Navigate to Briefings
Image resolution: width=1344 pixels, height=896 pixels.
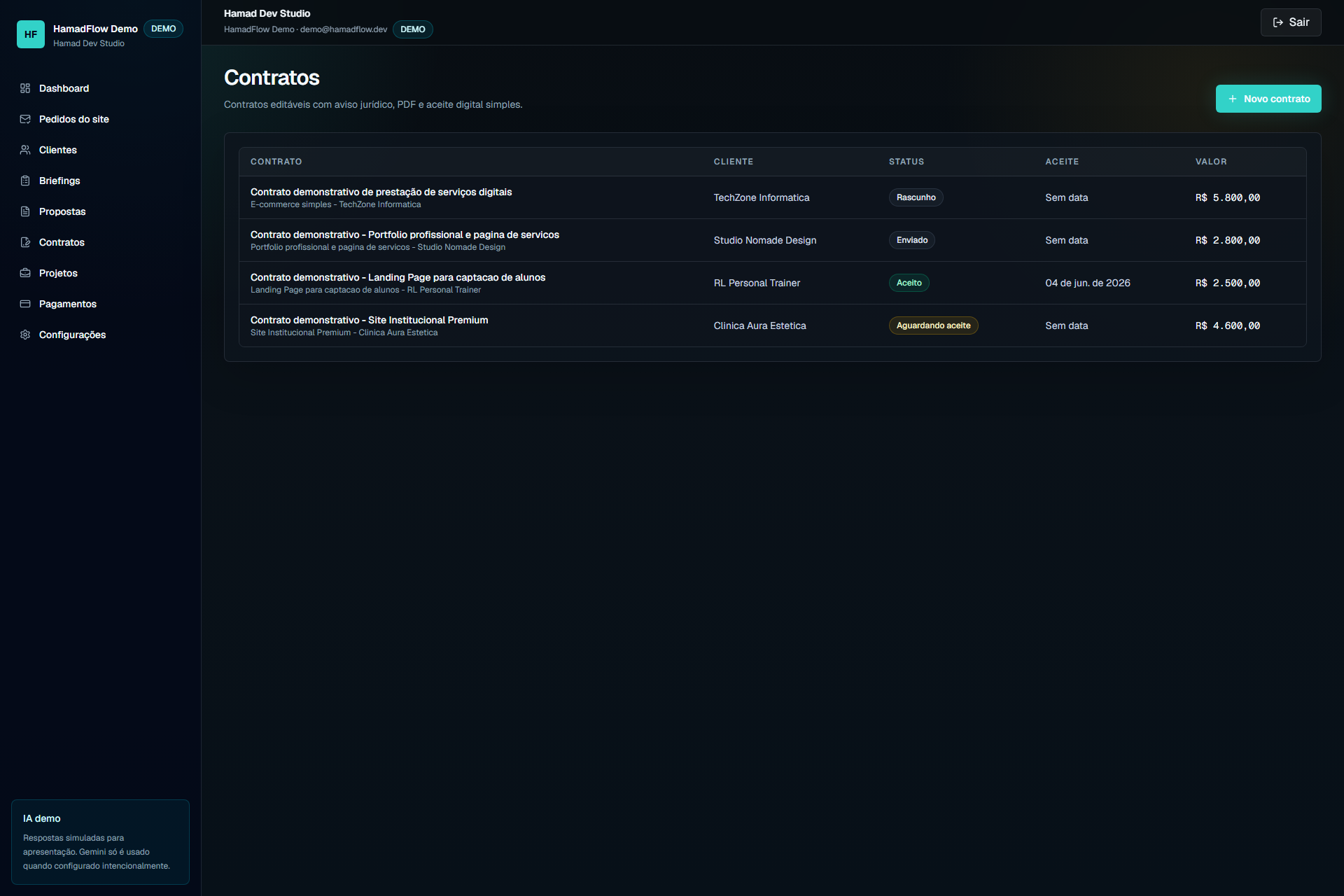pos(100,181)
